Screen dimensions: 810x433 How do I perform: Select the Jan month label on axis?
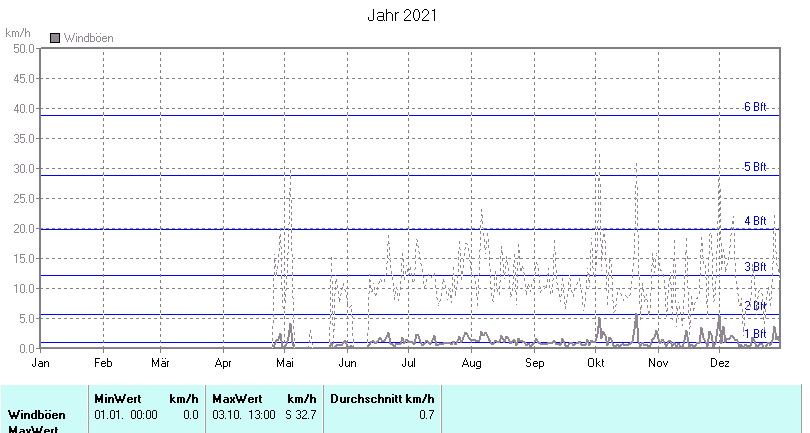click(41, 362)
